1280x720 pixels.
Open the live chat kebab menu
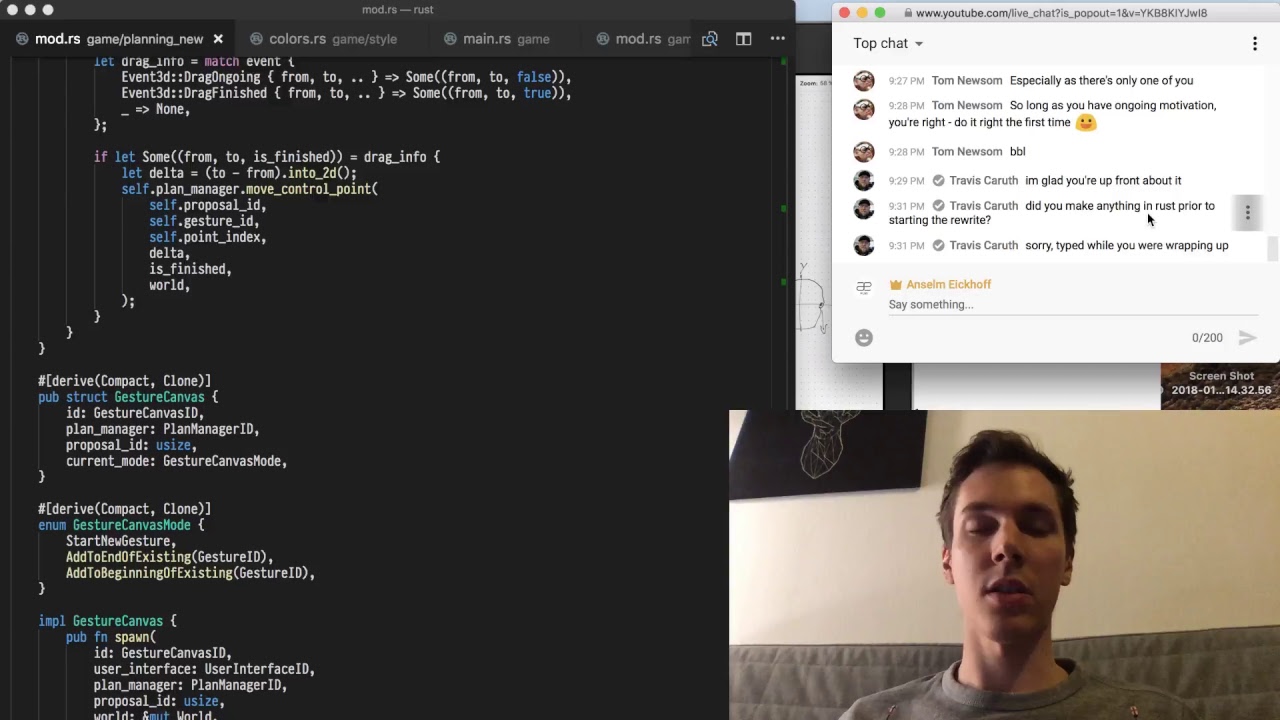1255,44
